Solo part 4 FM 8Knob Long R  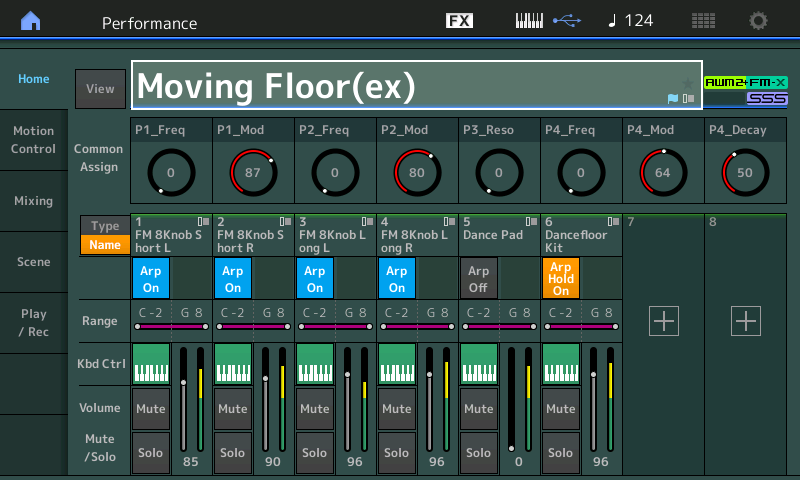tap(397, 452)
